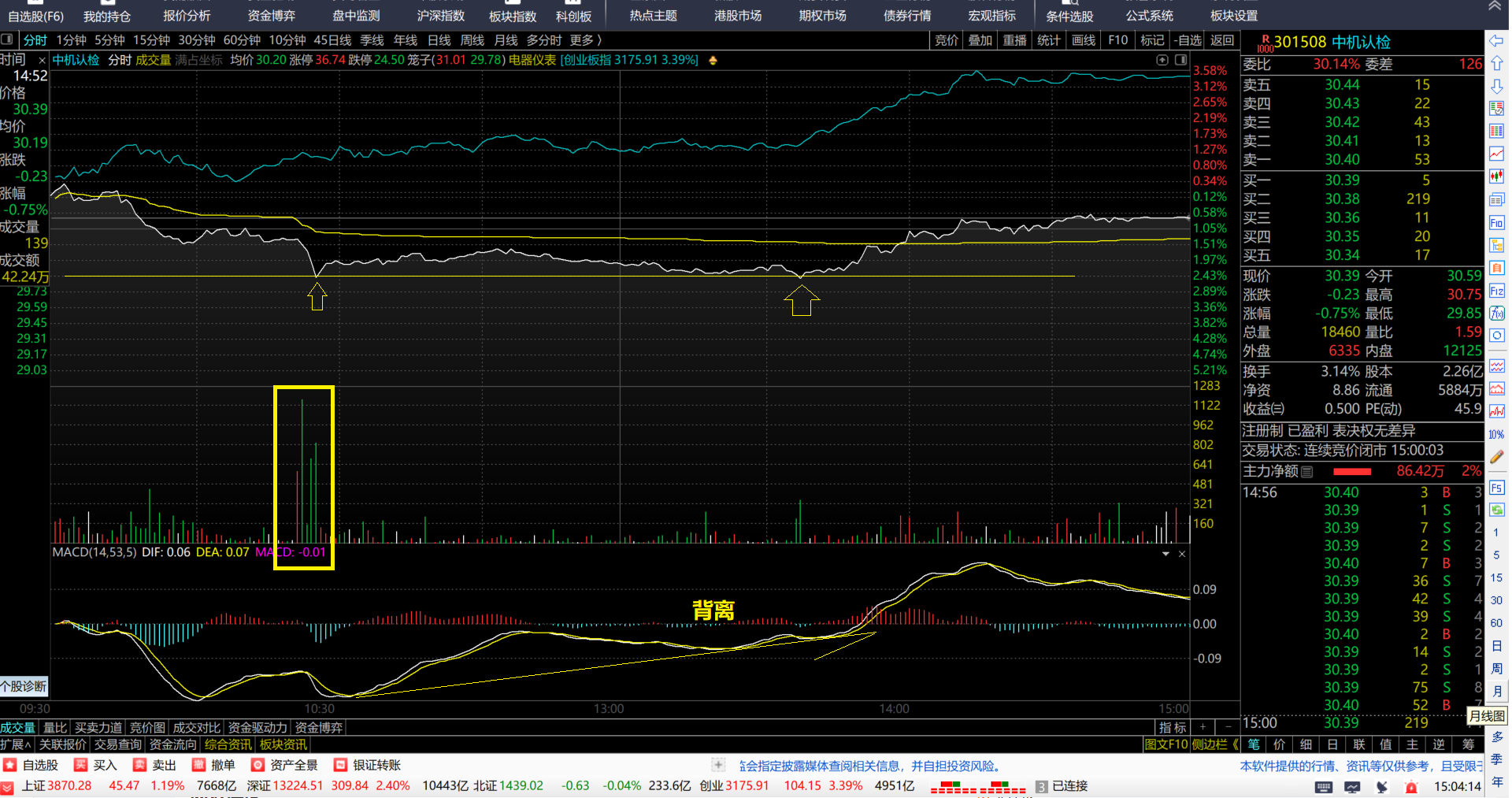Image resolution: width=1512 pixels, height=798 pixels.
Task: Click the 图文F10 button
Action: point(1165,744)
